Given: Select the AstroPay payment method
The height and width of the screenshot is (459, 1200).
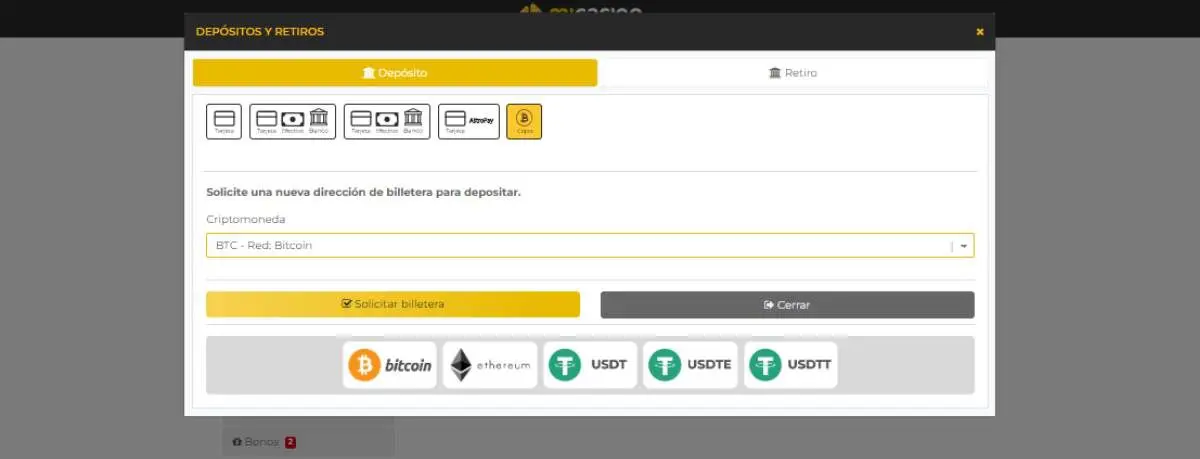Looking at the screenshot, I should pyautogui.click(x=468, y=121).
